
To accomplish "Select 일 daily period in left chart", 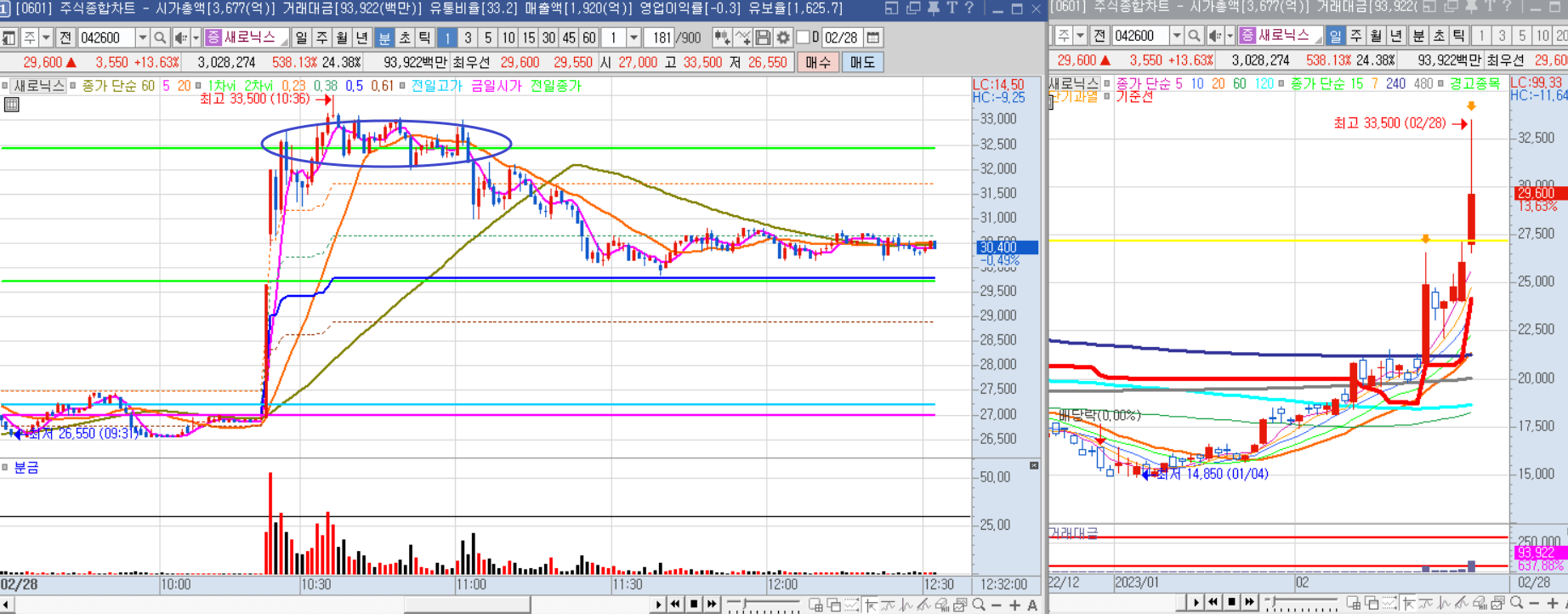I will click(x=301, y=38).
